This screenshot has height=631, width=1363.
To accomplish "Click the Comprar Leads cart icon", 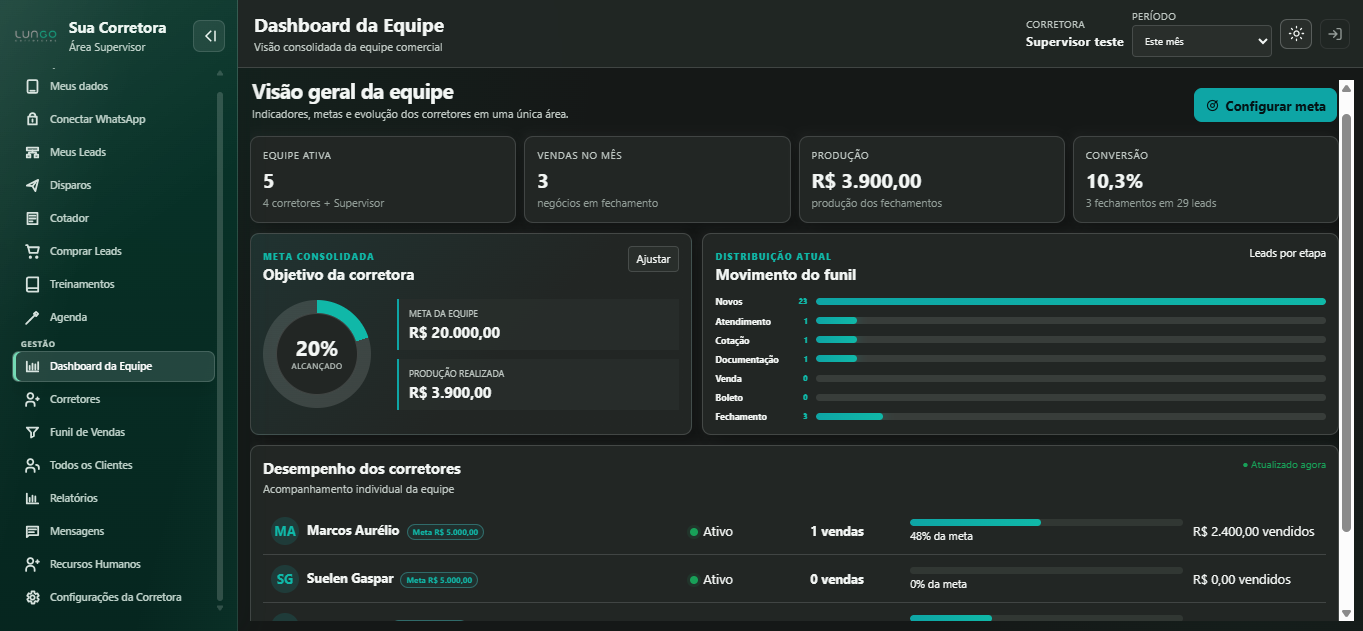I will click(32, 251).
